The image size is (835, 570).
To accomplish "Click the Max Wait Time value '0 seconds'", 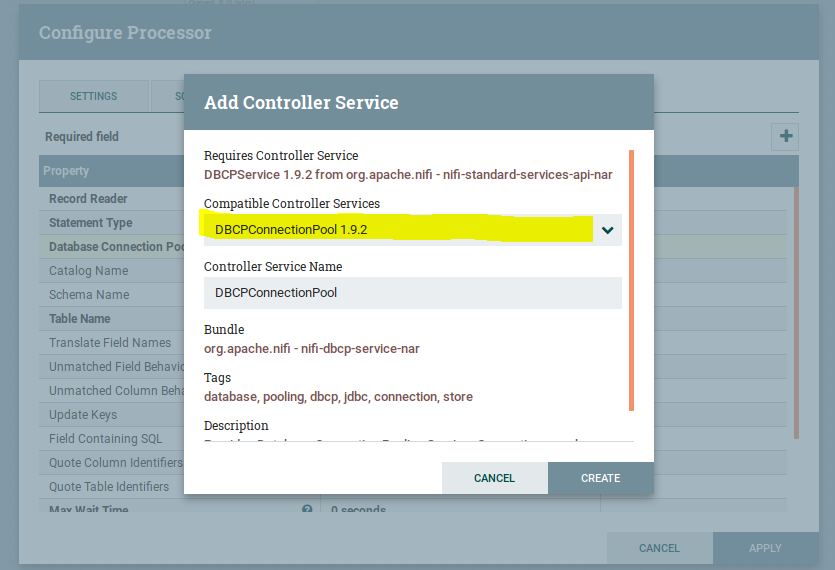I will pos(358,511).
